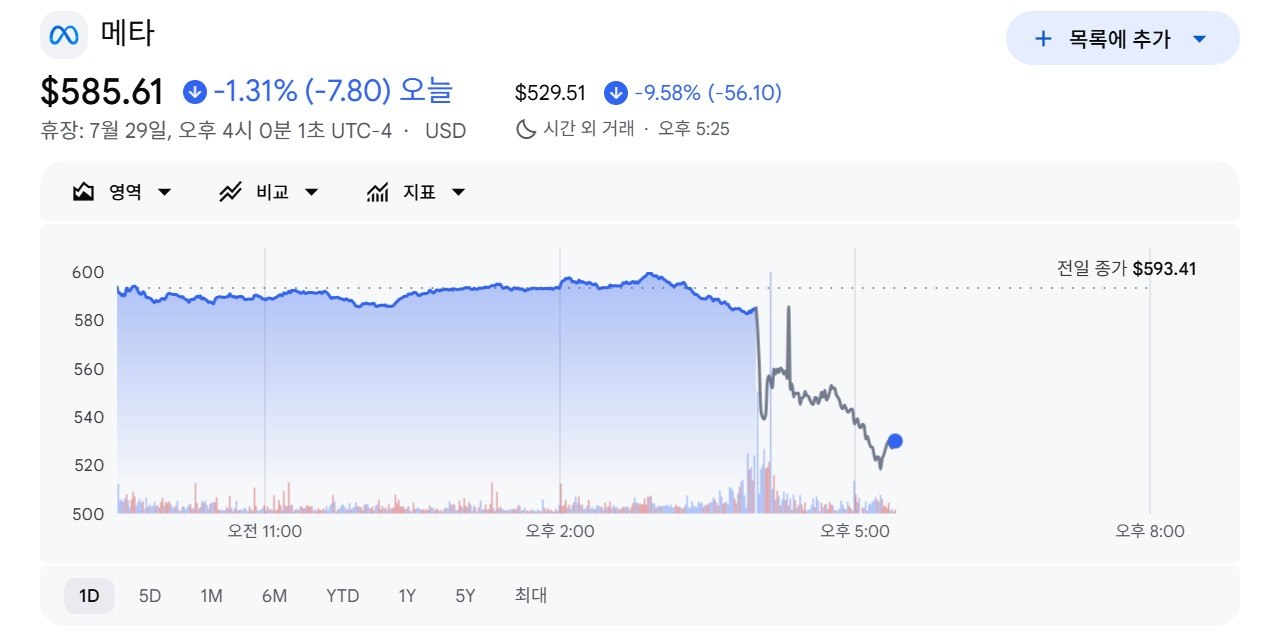1276x636 pixels.
Task: Click the moon after-hours trading icon
Action: pyautogui.click(x=526, y=129)
